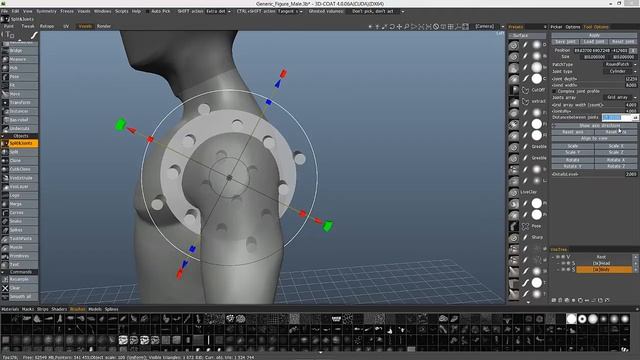The width and height of the screenshot is (640, 360).
Task: Select the Merge tool
Action: tap(20, 204)
